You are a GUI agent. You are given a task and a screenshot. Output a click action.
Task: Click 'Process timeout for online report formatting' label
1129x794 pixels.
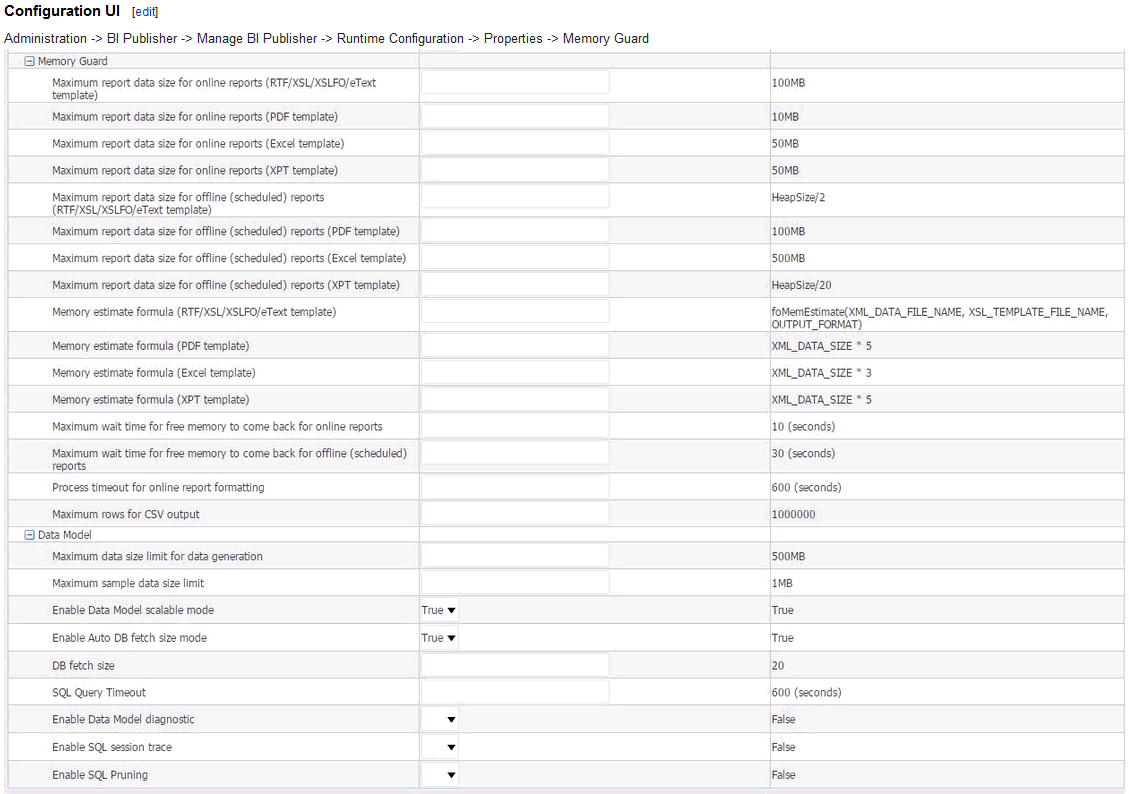click(x=158, y=487)
